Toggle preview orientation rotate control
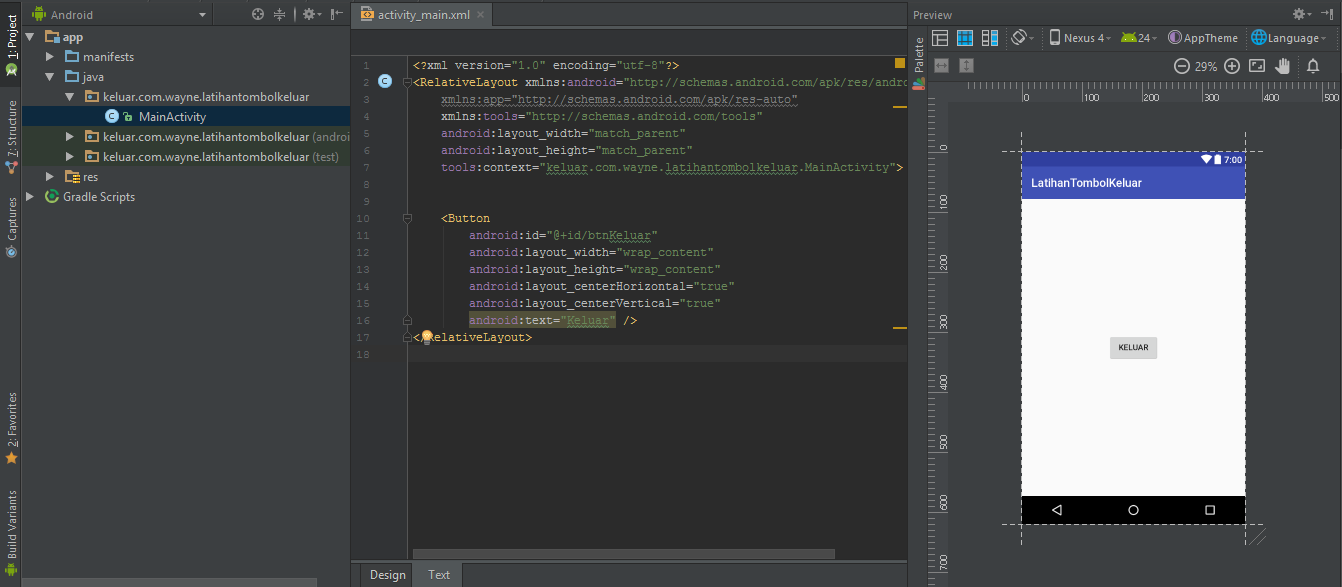 tap(1020, 37)
